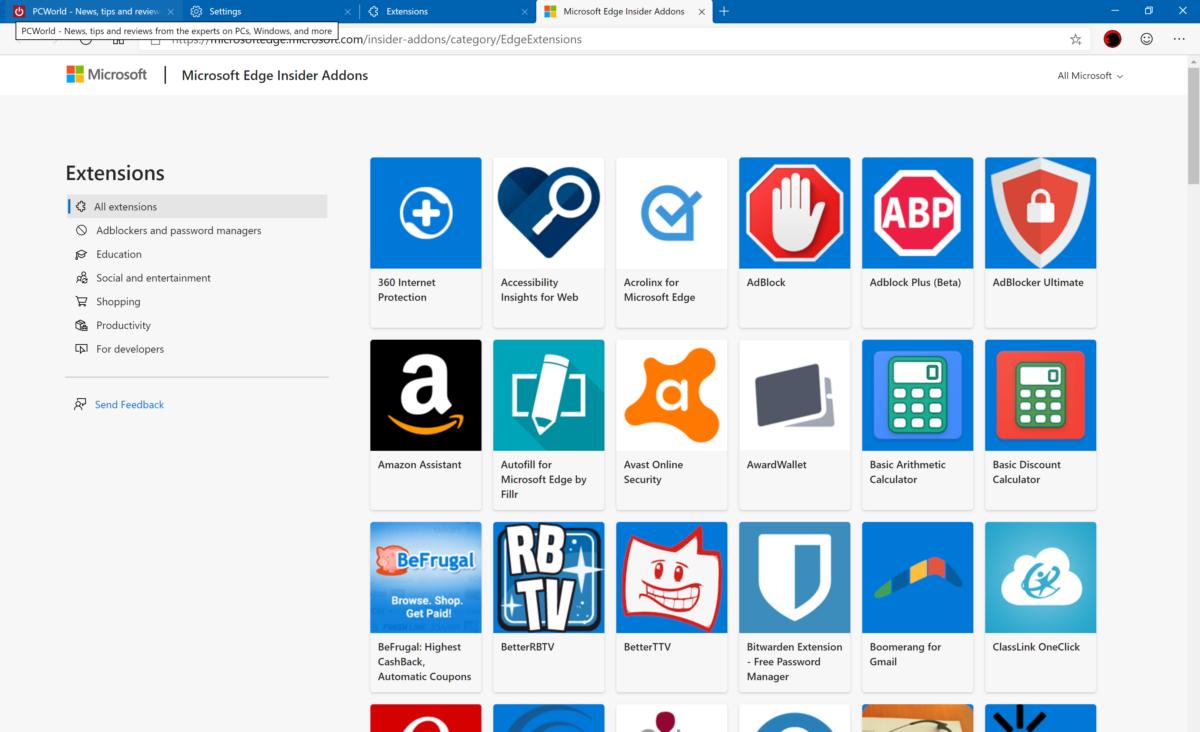Screen dimensions: 1200x732
Task: Click the 'Boomerang for Gmail' title text
Action: (905, 654)
